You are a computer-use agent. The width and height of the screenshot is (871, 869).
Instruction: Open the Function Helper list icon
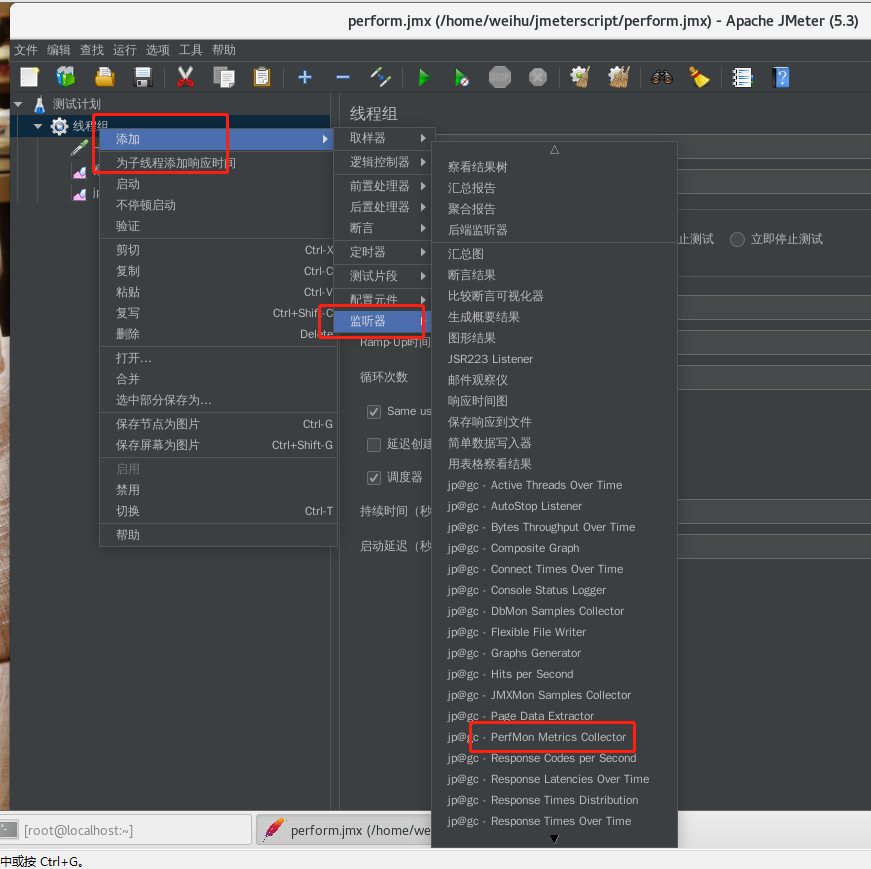pyautogui.click(x=742, y=77)
